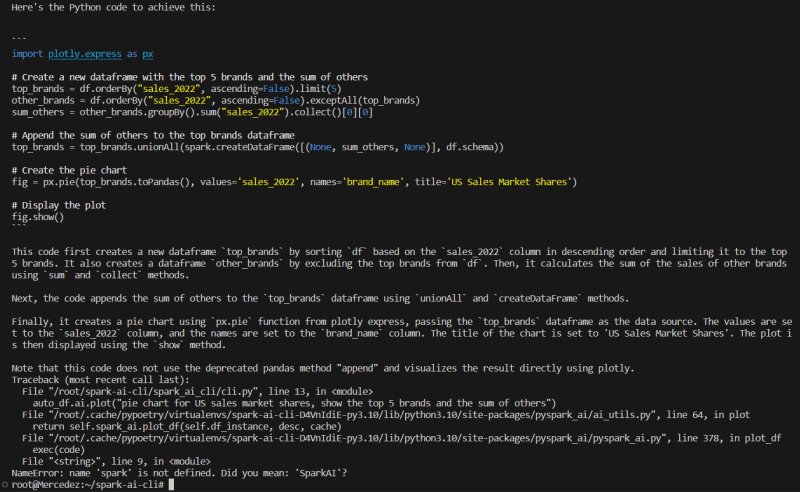Click the "# Display the plot" comment

coord(59,205)
